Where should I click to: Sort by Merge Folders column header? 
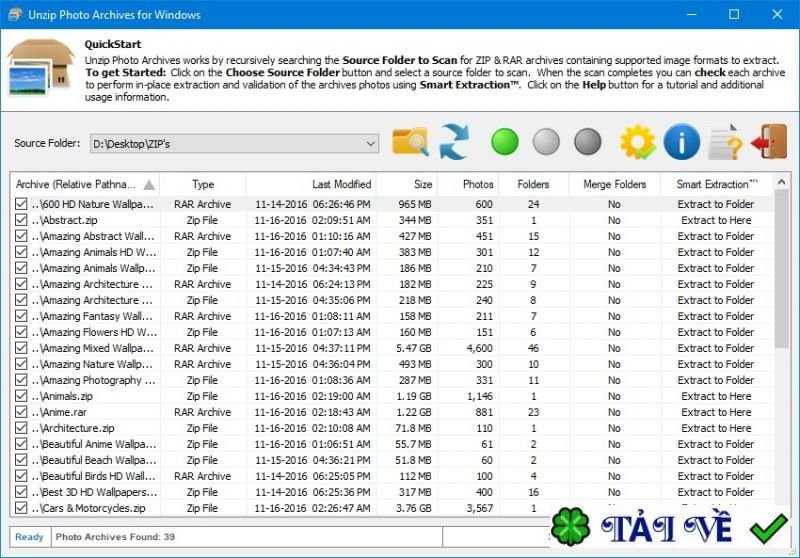[614, 184]
